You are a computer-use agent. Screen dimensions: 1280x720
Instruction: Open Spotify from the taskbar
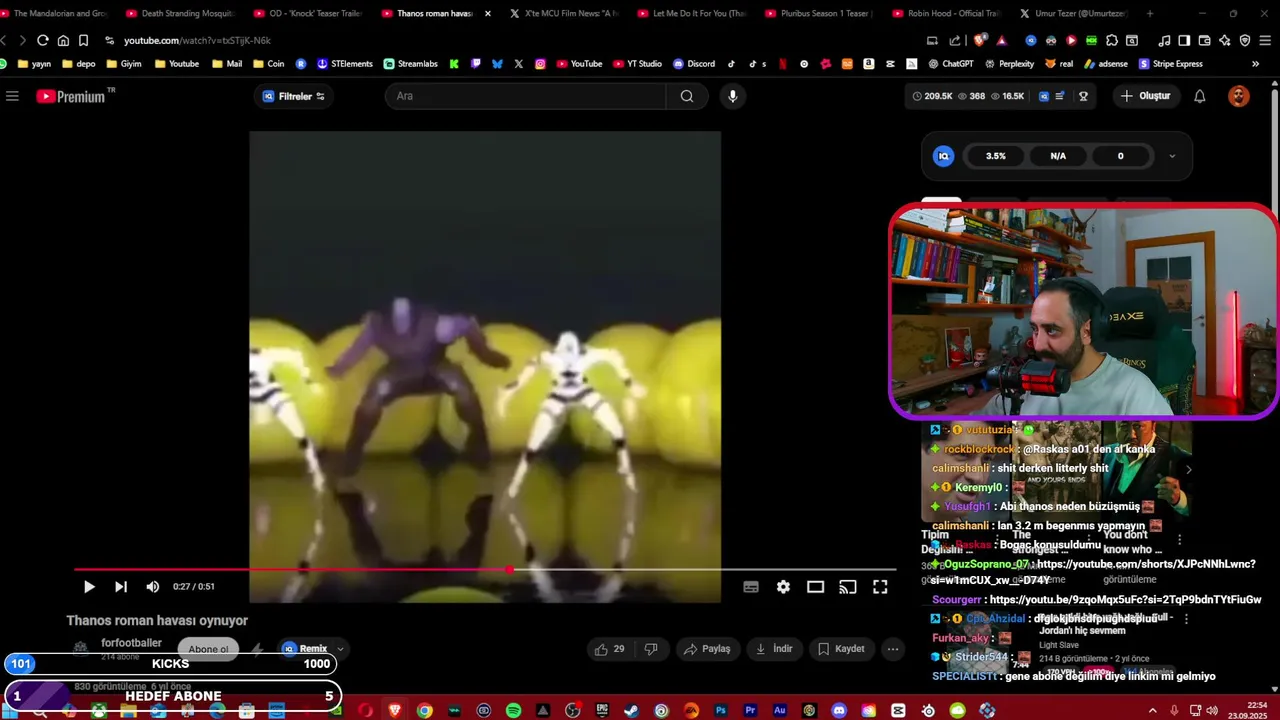pos(513,711)
